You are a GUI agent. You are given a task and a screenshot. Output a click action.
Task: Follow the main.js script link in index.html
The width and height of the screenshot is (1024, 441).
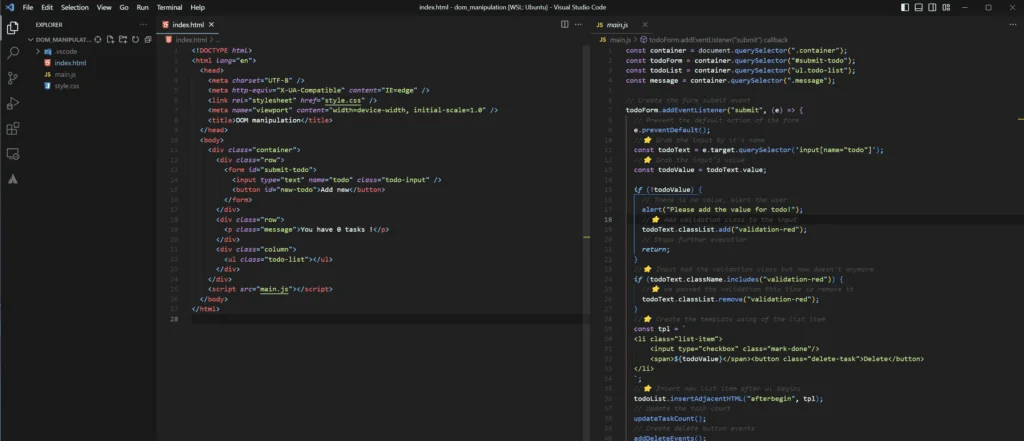(x=274, y=289)
